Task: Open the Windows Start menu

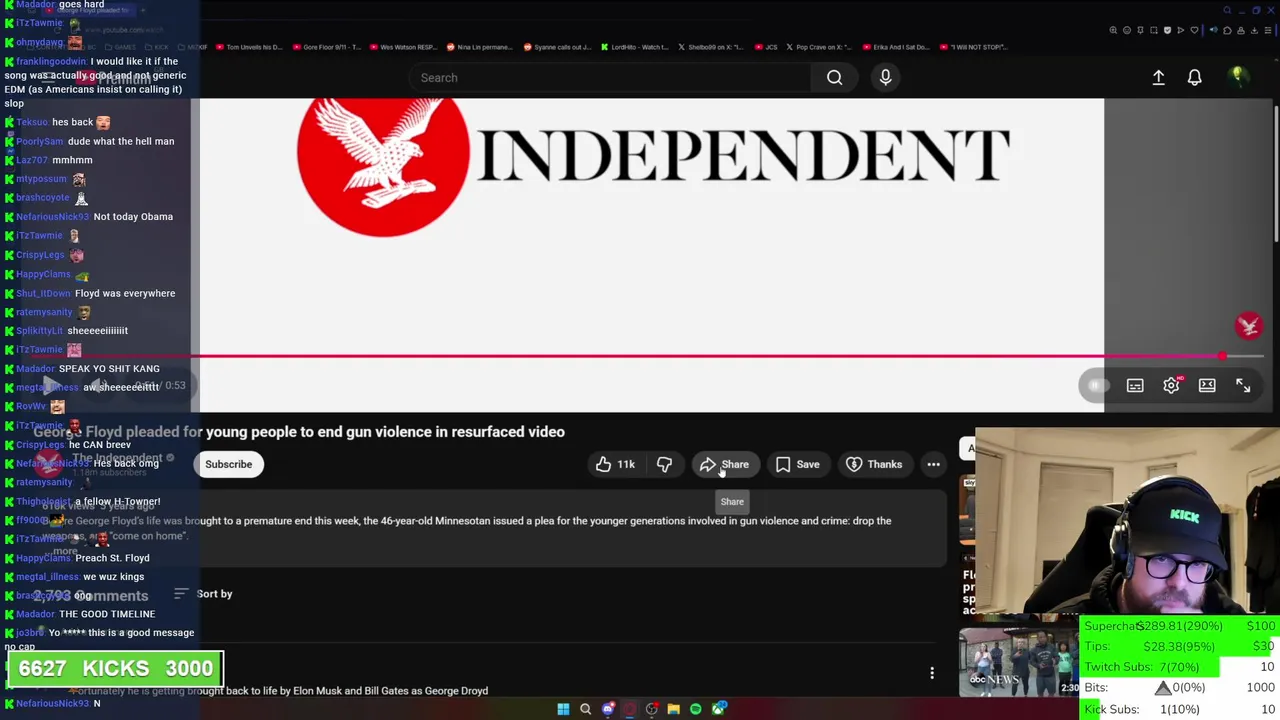Action: click(x=563, y=709)
